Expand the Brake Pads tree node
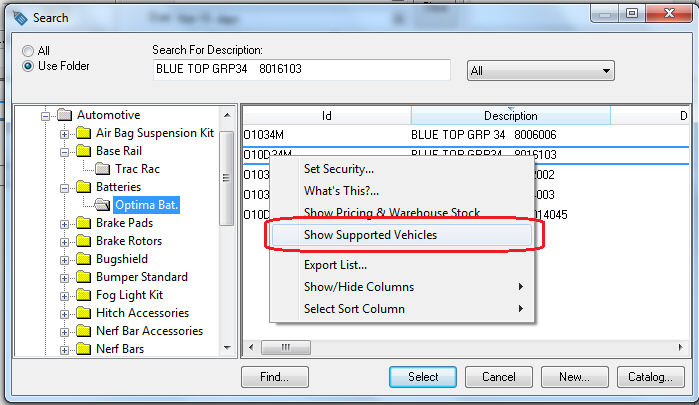This screenshot has height=405, width=699. [64, 224]
